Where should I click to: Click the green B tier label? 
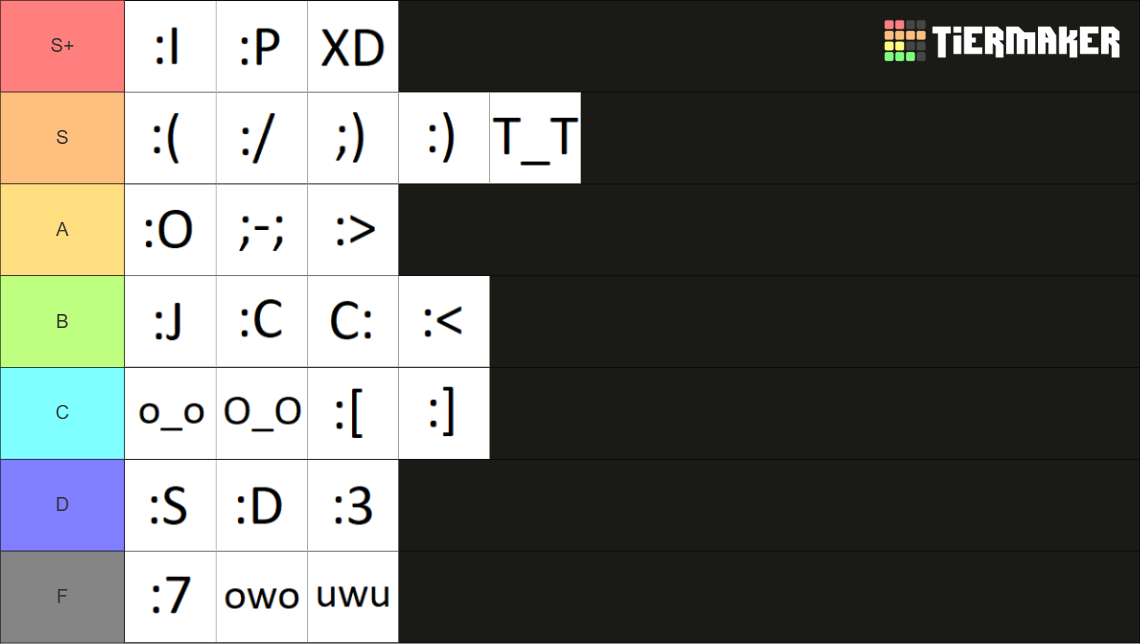coord(63,321)
